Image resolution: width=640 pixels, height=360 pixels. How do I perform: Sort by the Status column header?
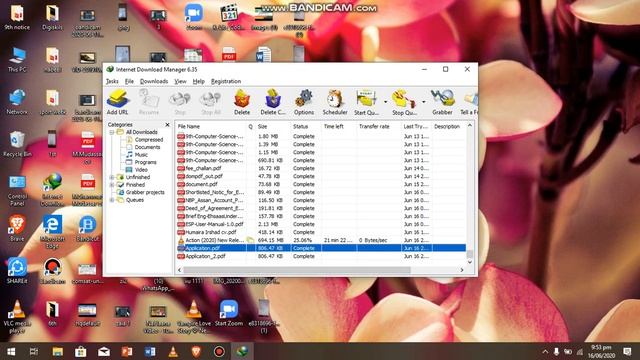pyautogui.click(x=305, y=127)
